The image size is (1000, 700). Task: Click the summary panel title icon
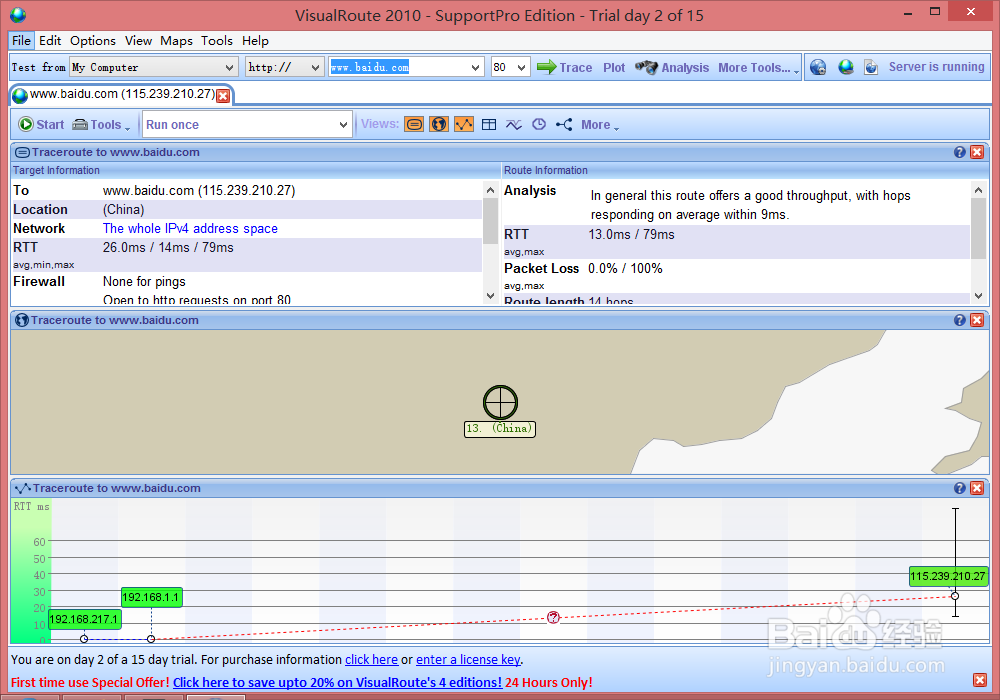(x=22, y=152)
